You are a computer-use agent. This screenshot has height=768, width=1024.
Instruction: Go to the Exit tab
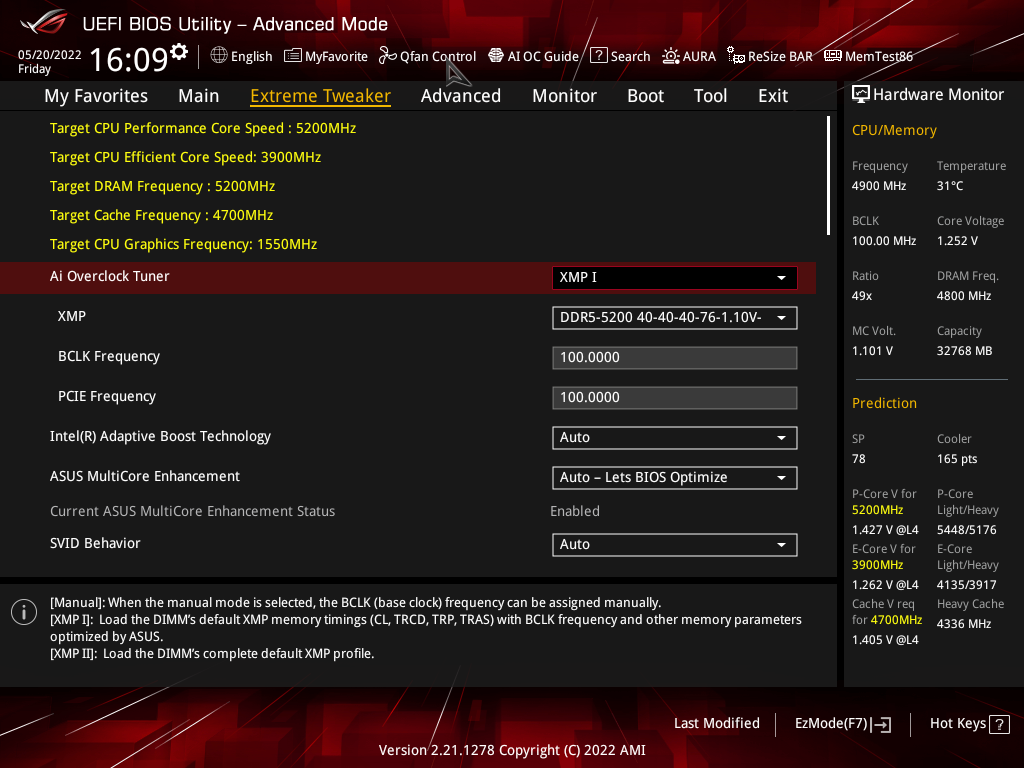(x=773, y=96)
